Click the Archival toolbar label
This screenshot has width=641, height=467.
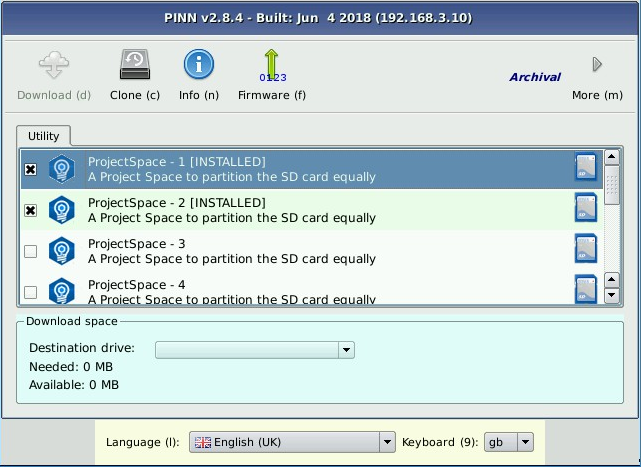[x=535, y=77]
